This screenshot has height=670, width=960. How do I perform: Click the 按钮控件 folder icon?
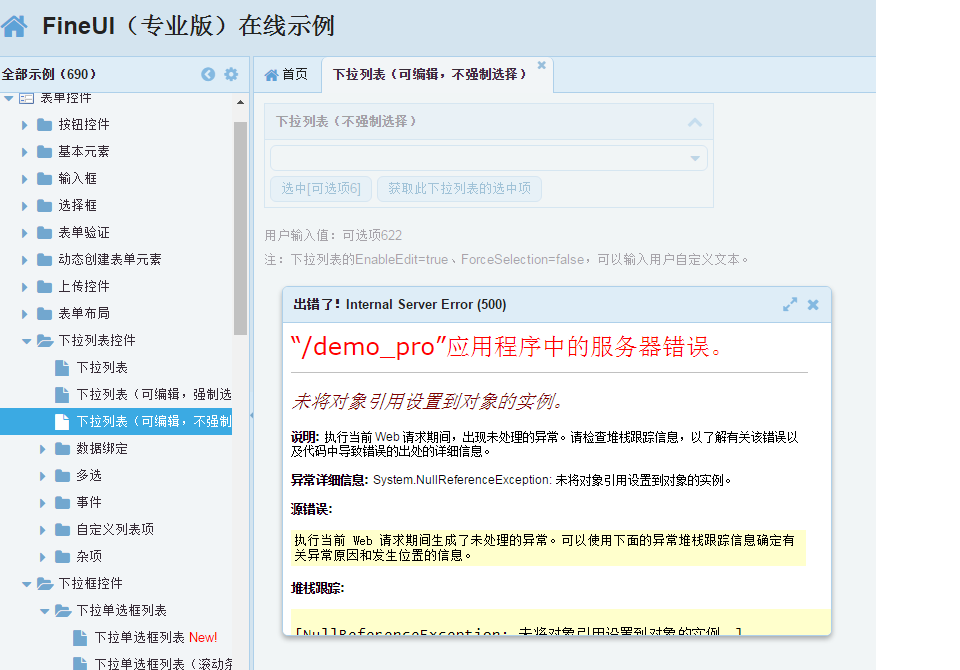pos(44,125)
